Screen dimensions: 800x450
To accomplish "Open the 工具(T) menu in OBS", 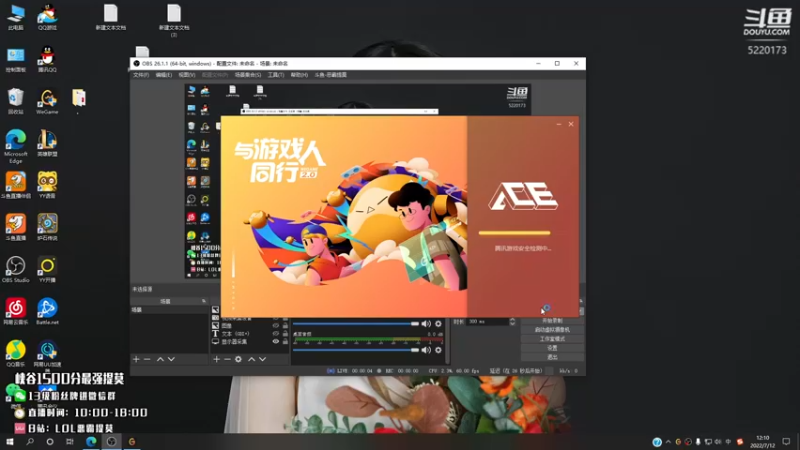I will click(276, 75).
